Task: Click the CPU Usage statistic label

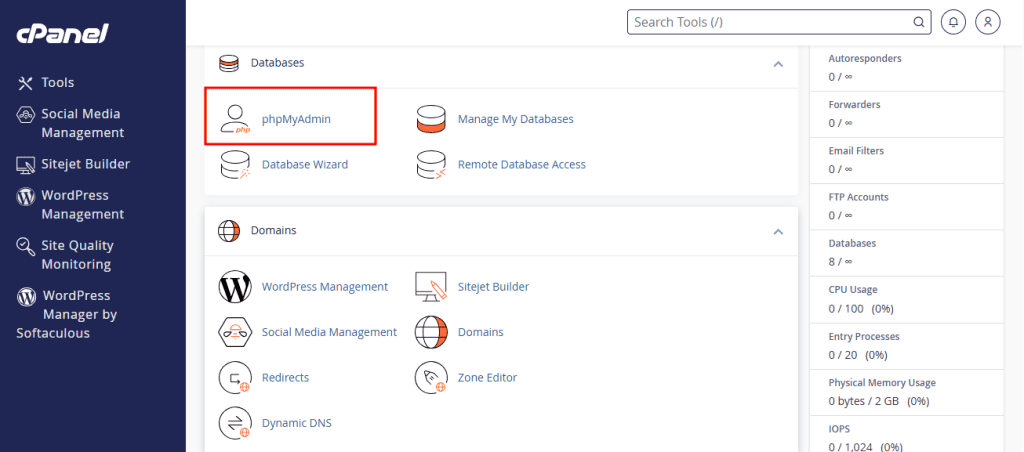Action: point(853,289)
